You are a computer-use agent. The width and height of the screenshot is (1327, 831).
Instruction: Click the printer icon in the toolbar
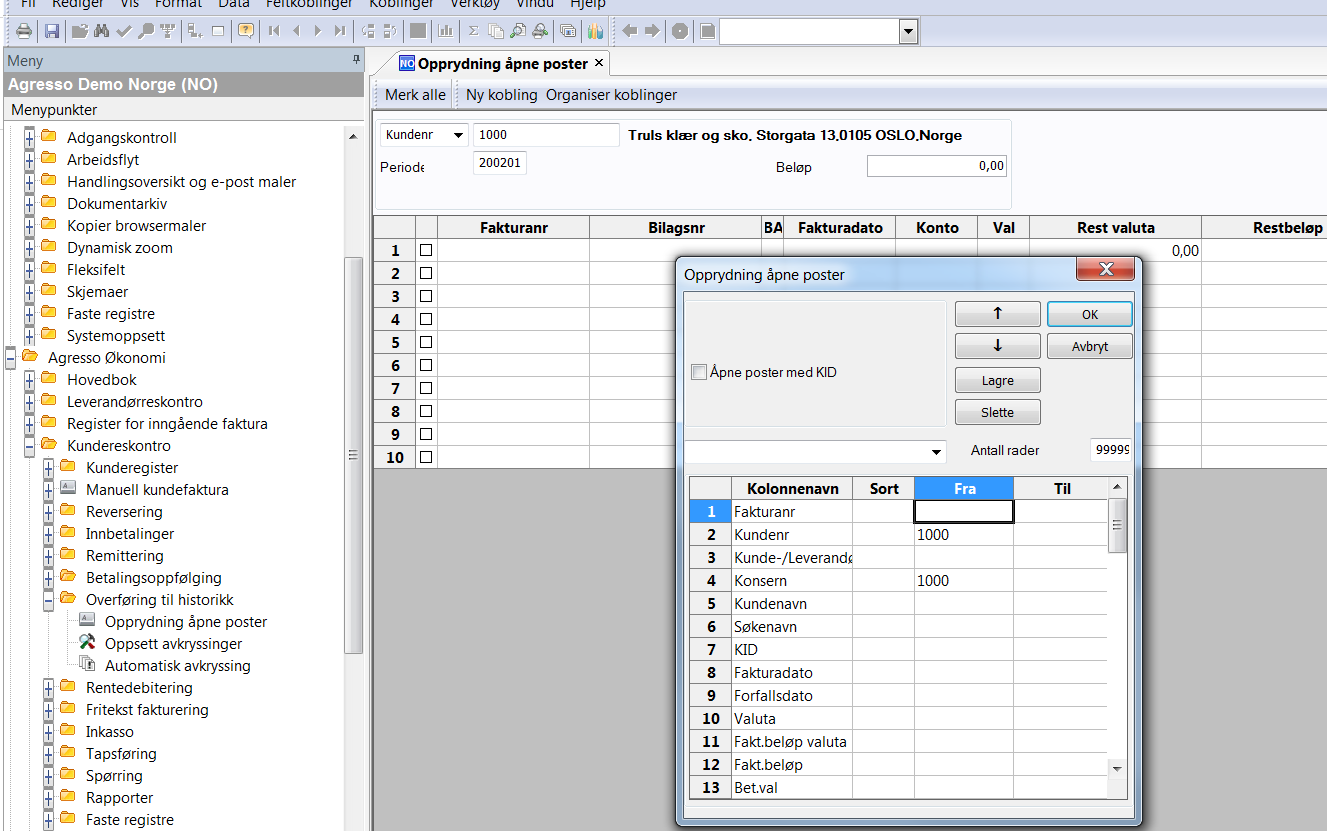[24, 31]
